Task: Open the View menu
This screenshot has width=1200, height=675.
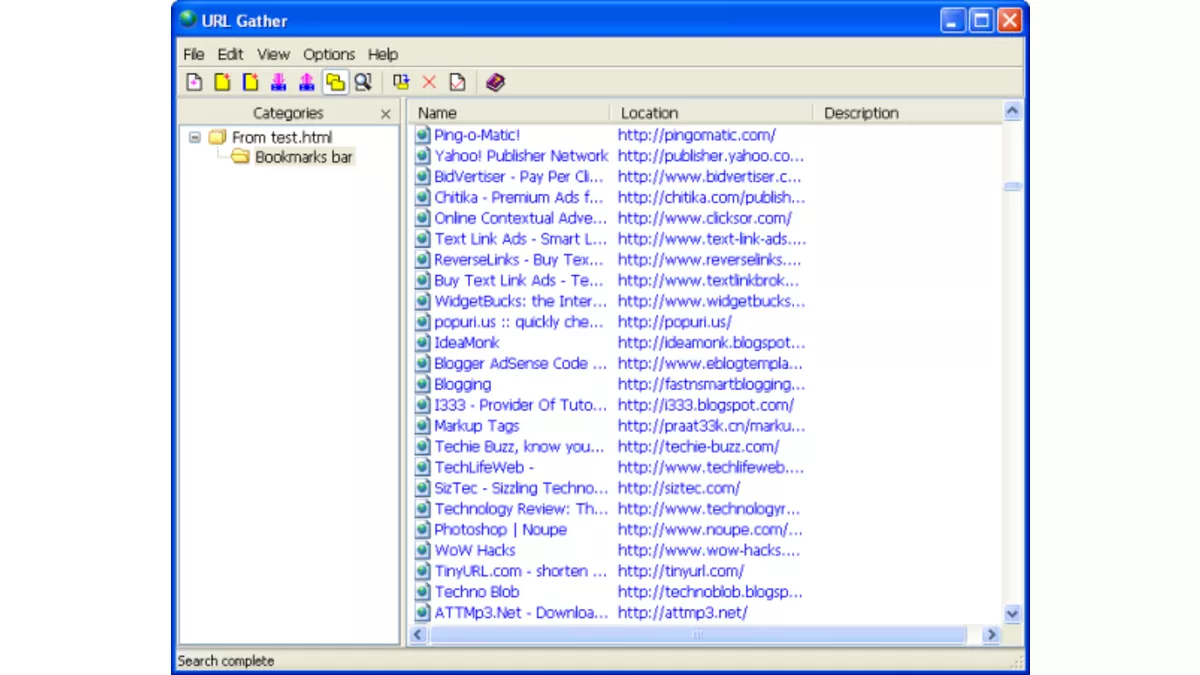Action: (273, 54)
